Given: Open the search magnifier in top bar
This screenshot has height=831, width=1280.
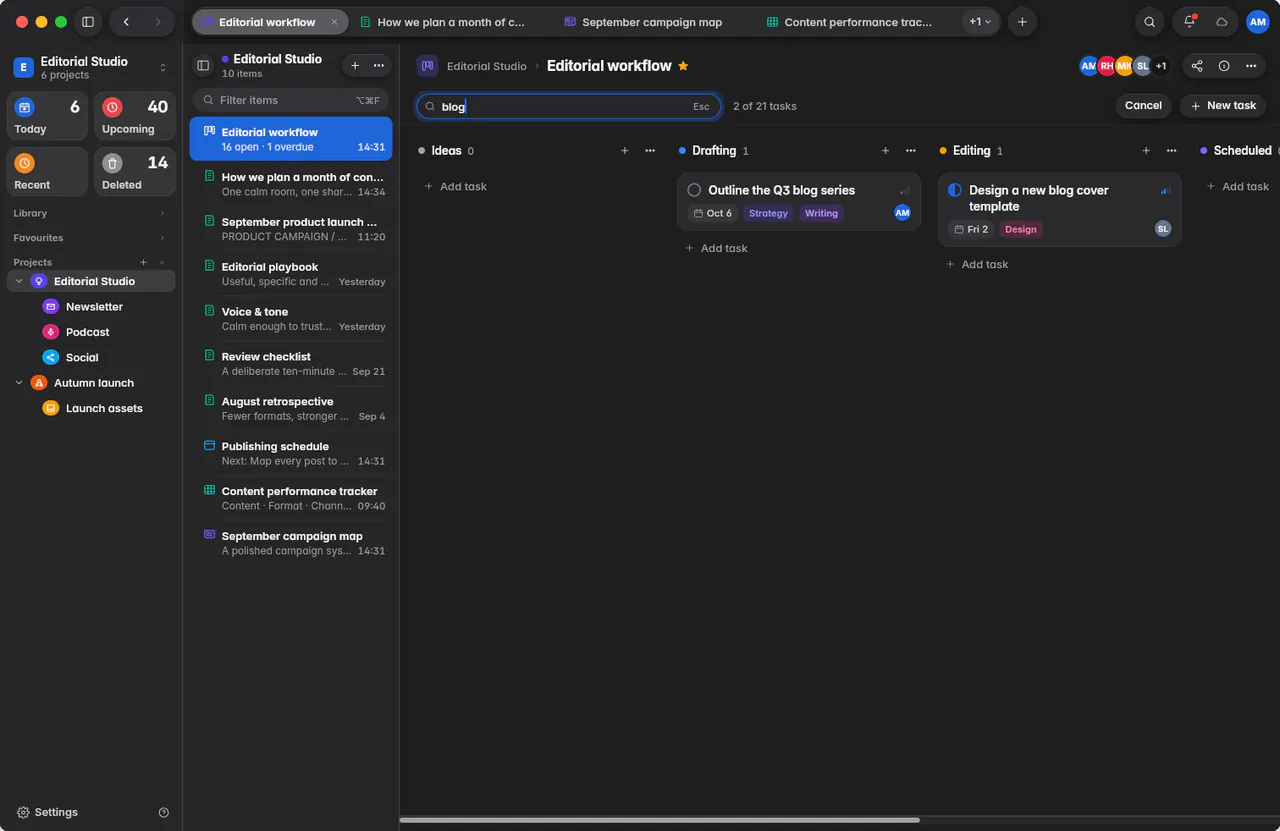Looking at the screenshot, I should click(x=1150, y=22).
